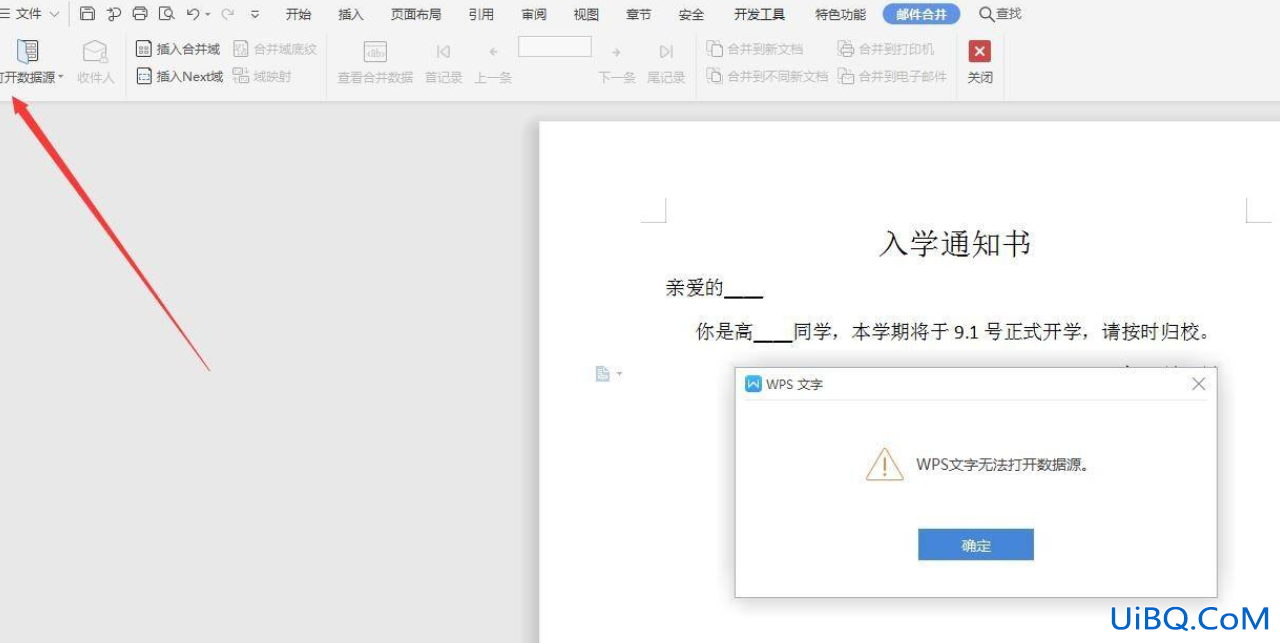Go to 上一条 previous record

(493, 61)
